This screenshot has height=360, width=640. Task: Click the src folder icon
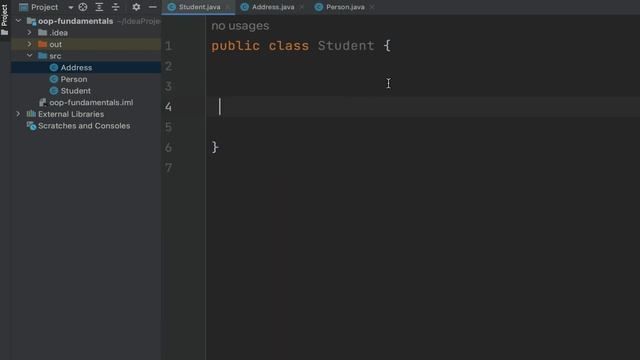(x=42, y=56)
